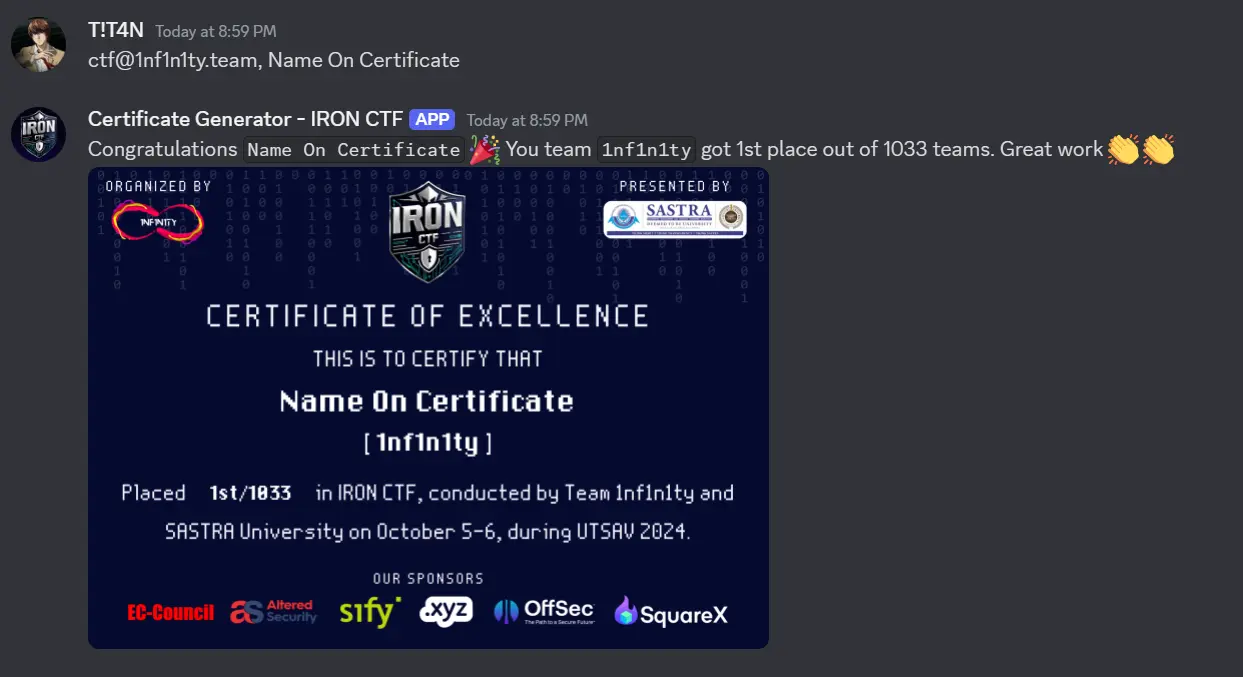The height and width of the screenshot is (677, 1243).
Task: Click the SquareX sponsor logo
Action: pyautogui.click(x=671, y=613)
